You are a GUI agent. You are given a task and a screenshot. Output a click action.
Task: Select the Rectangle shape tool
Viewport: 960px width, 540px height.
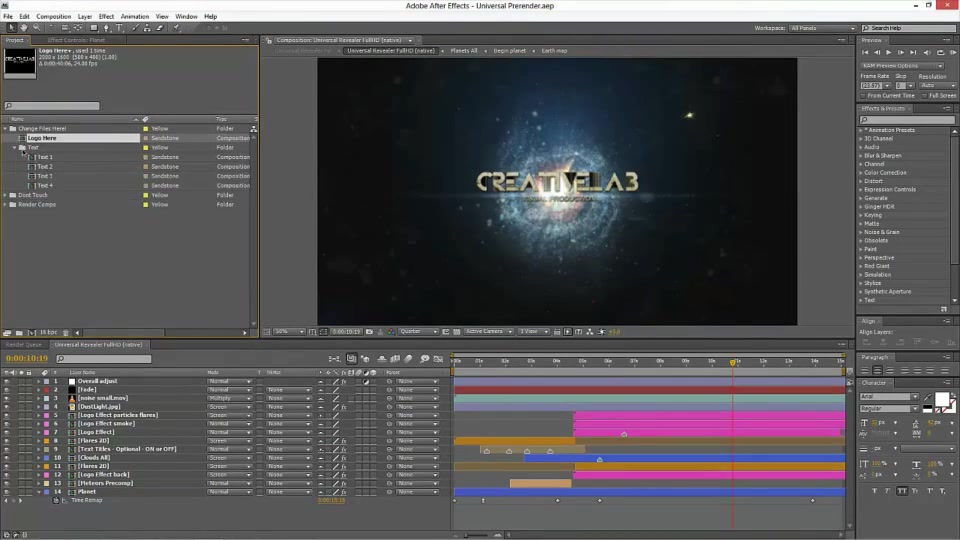(x=94, y=28)
